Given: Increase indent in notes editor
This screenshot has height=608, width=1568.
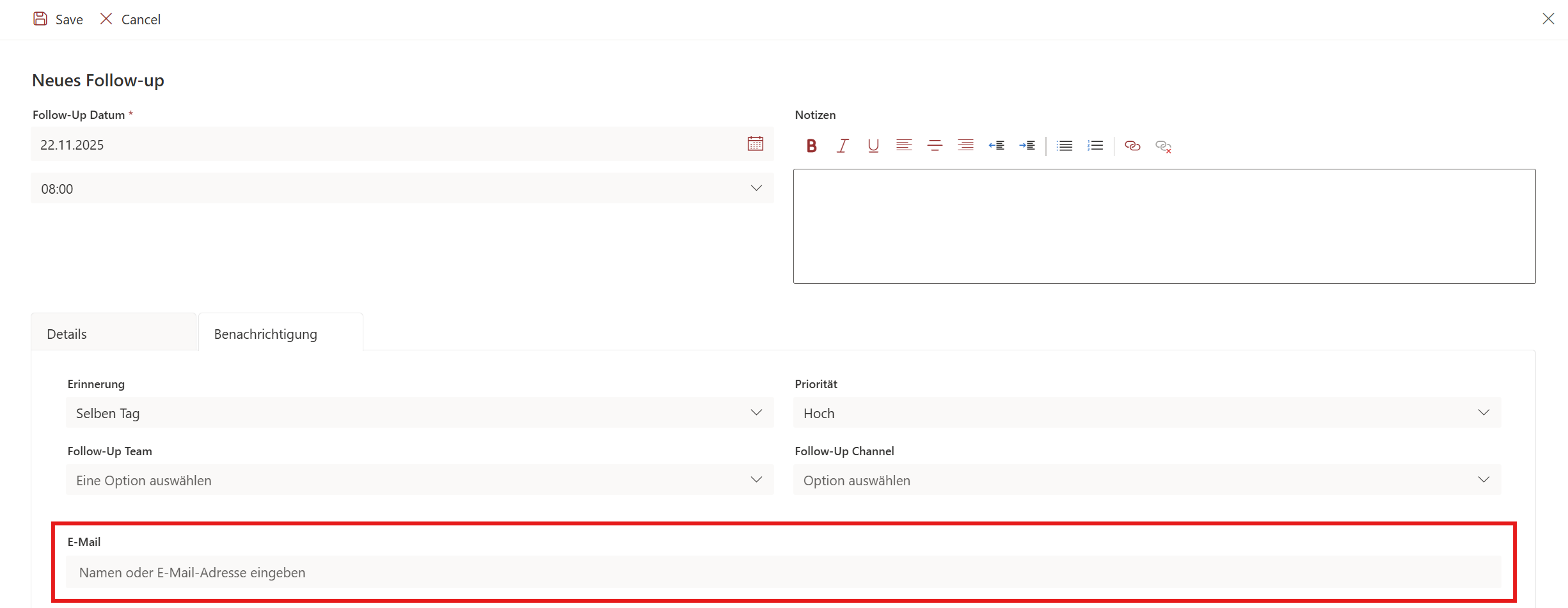Looking at the screenshot, I should [x=1027, y=146].
